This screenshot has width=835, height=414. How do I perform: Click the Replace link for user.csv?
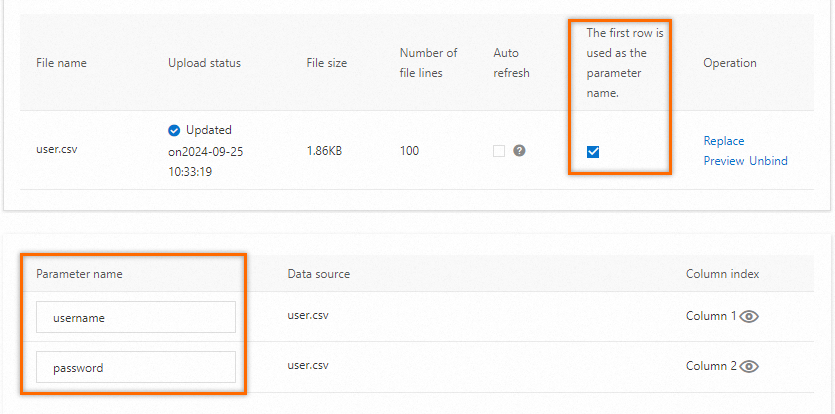point(724,141)
